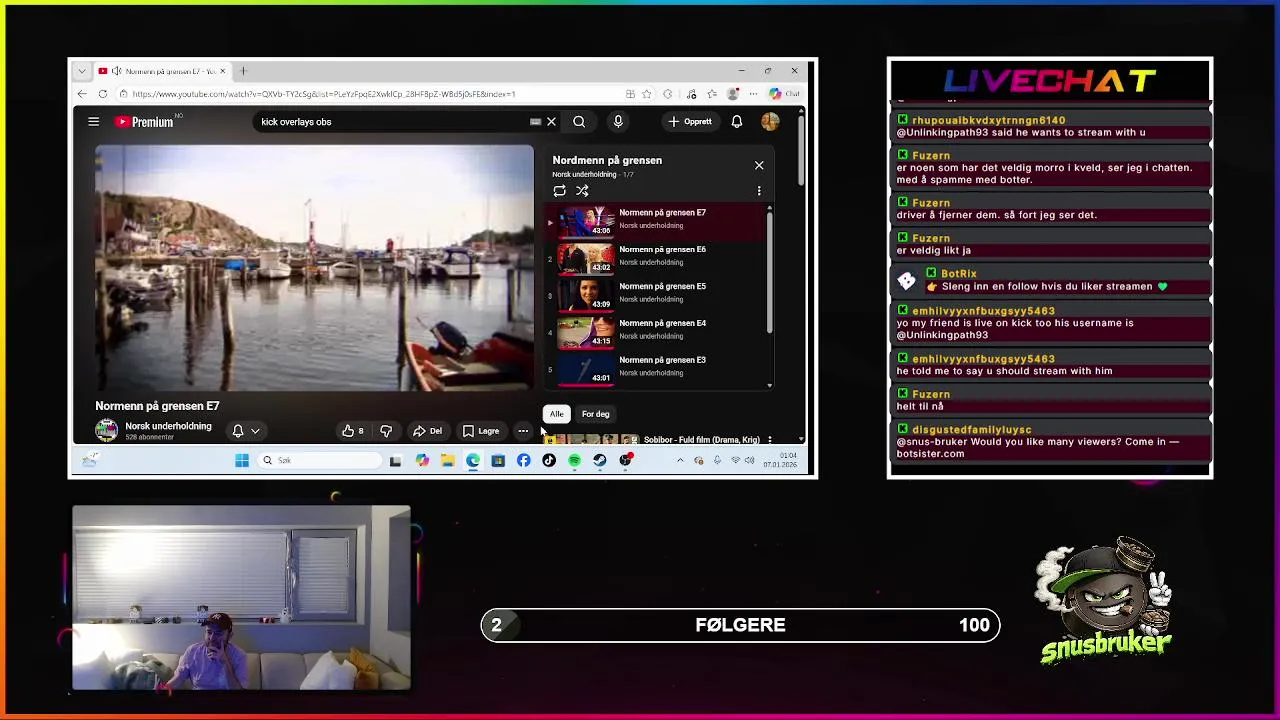Open Facebook from the taskbar
Image resolution: width=1280 pixels, height=720 pixels.
tap(523, 461)
